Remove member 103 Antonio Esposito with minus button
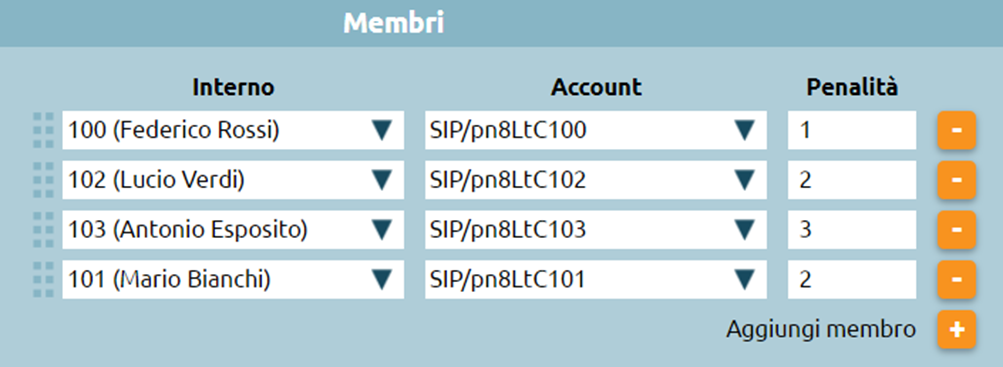 tap(956, 230)
